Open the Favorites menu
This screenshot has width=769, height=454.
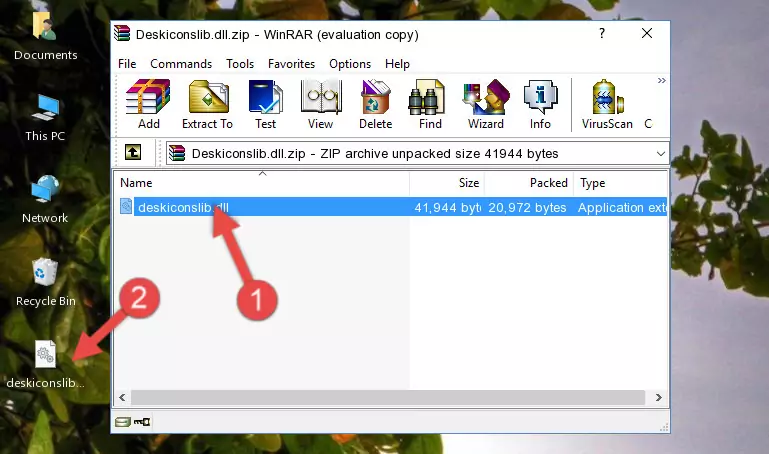click(291, 64)
